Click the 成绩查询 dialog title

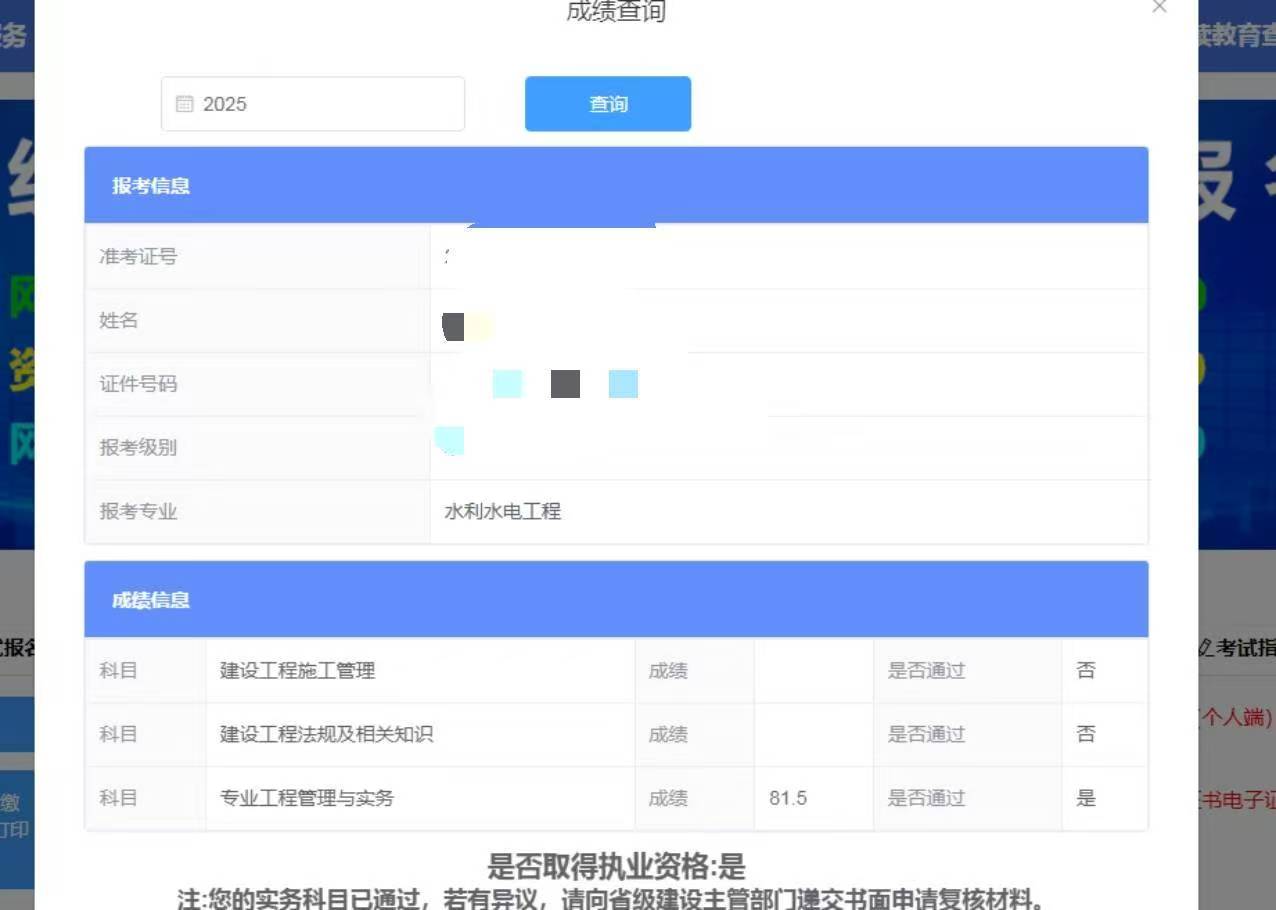point(616,11)
